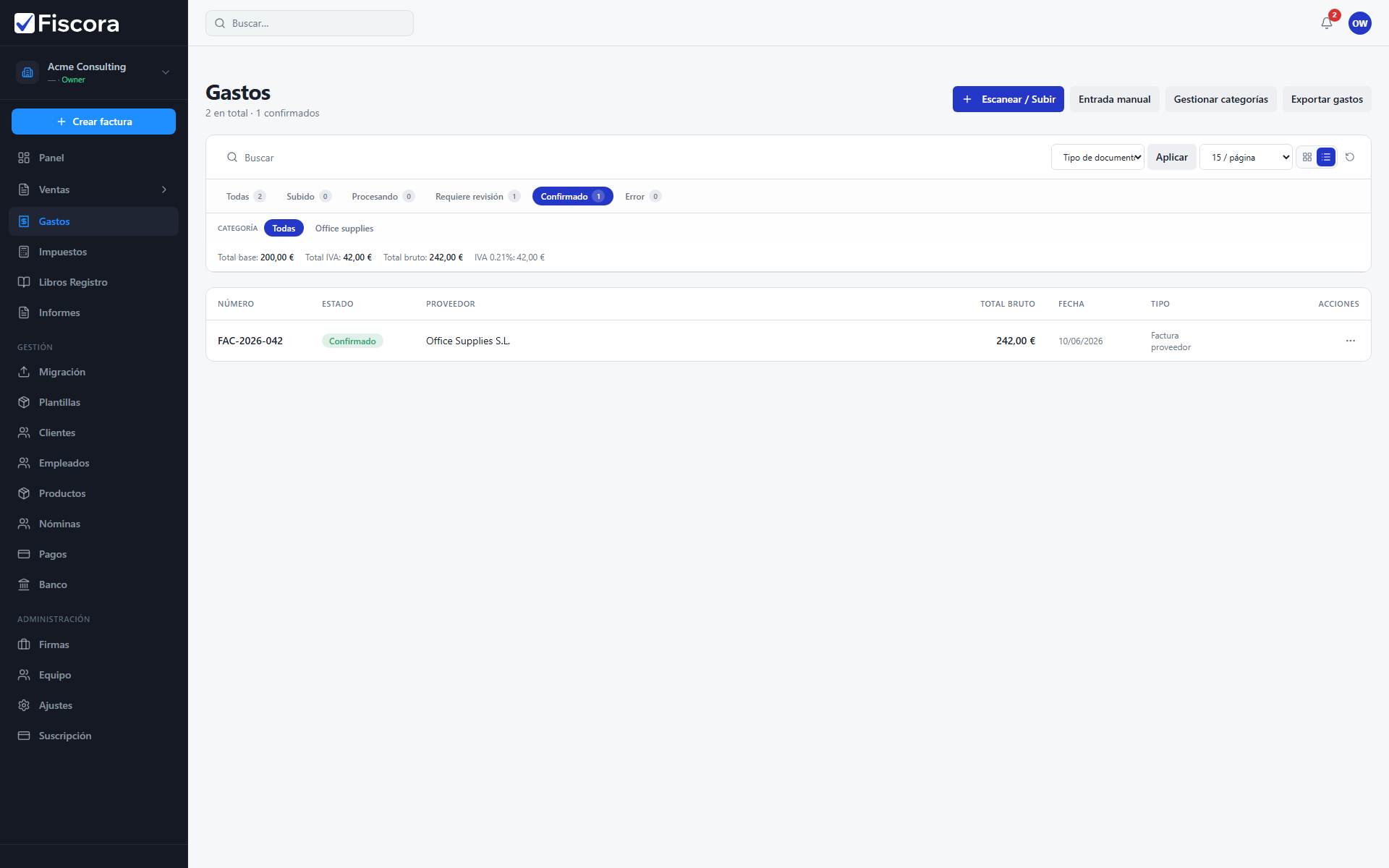Select the Procesando status tab
Screen dimensions: 1389x868
point(383,196)
